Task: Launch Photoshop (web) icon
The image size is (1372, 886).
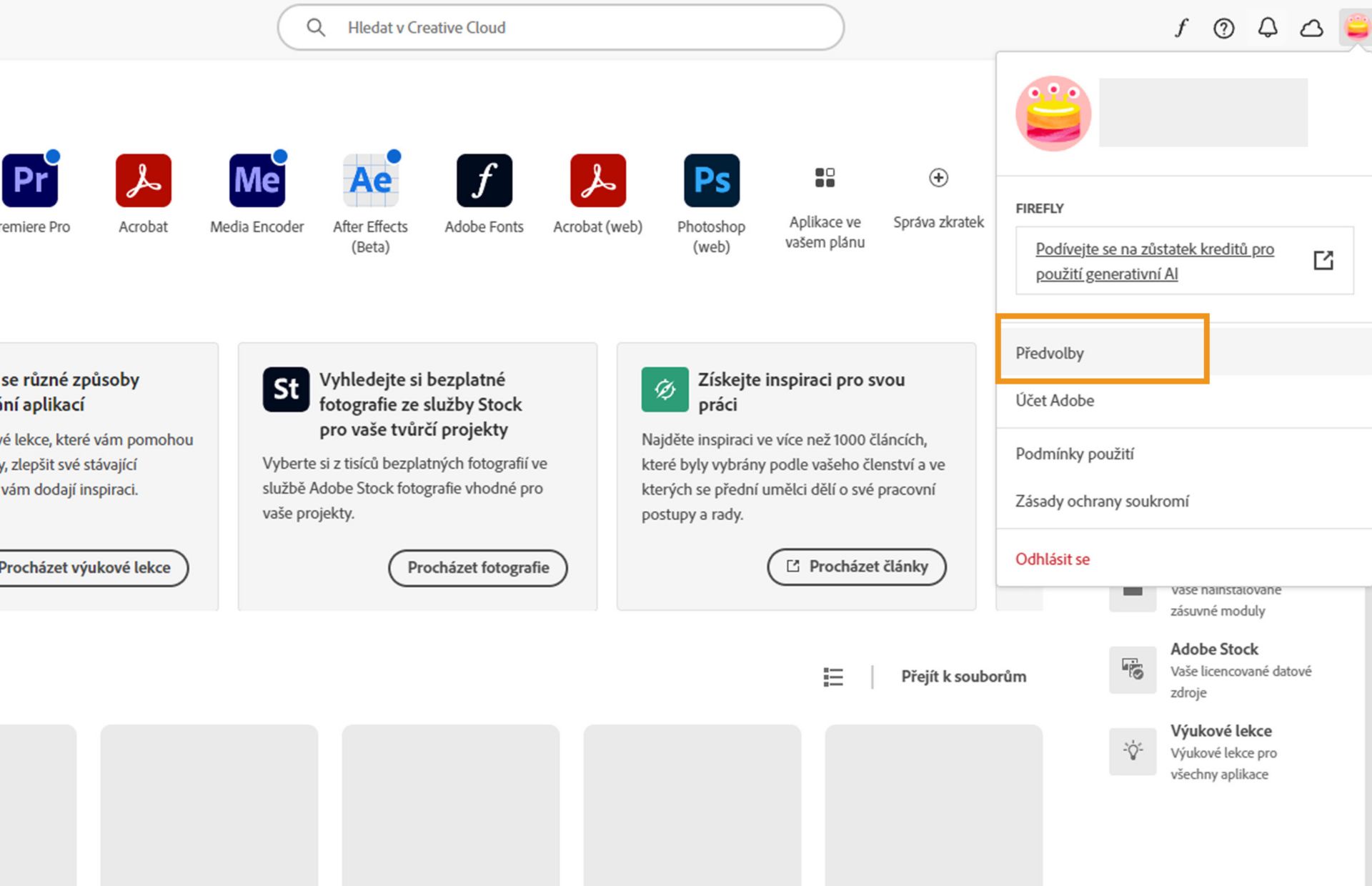Action: 711,180
